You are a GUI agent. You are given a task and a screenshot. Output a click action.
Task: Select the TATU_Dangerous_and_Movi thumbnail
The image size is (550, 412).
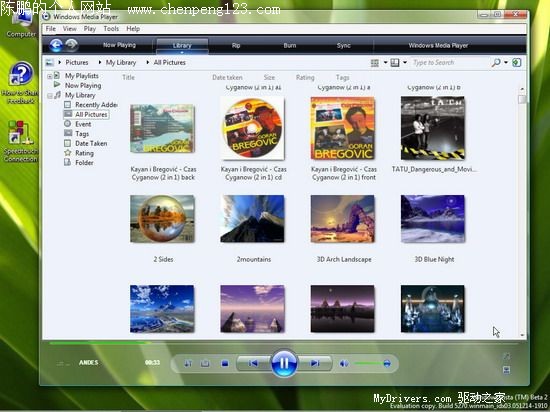coord(433,128)
